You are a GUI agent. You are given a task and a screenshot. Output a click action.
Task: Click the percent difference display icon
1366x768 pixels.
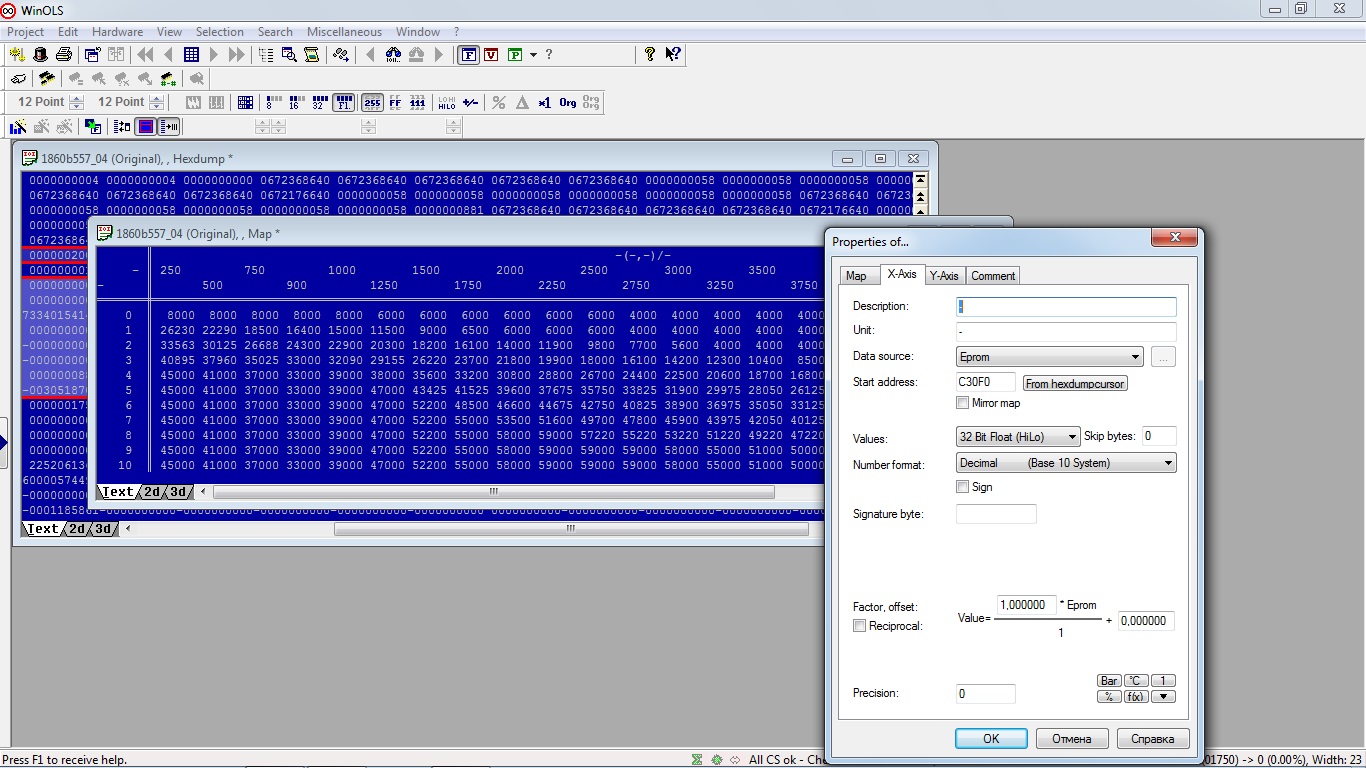[498, 103]
